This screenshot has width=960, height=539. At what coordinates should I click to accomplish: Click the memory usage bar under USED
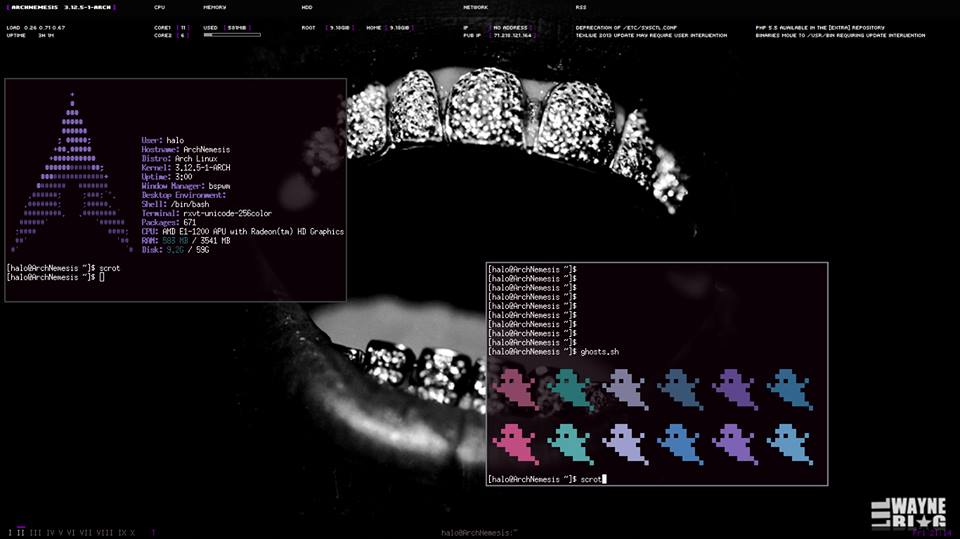coord(232,36)
